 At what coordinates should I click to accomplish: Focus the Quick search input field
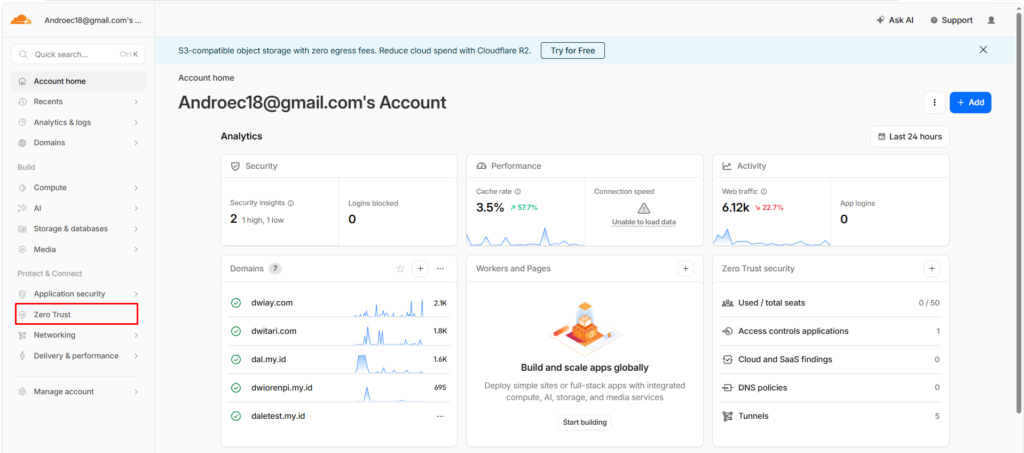(78, 55)
